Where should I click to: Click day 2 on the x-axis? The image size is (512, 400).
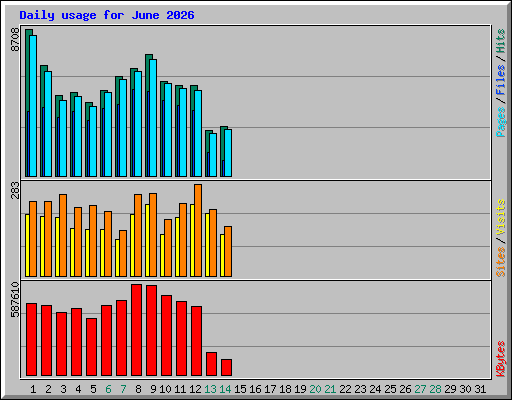48,389
